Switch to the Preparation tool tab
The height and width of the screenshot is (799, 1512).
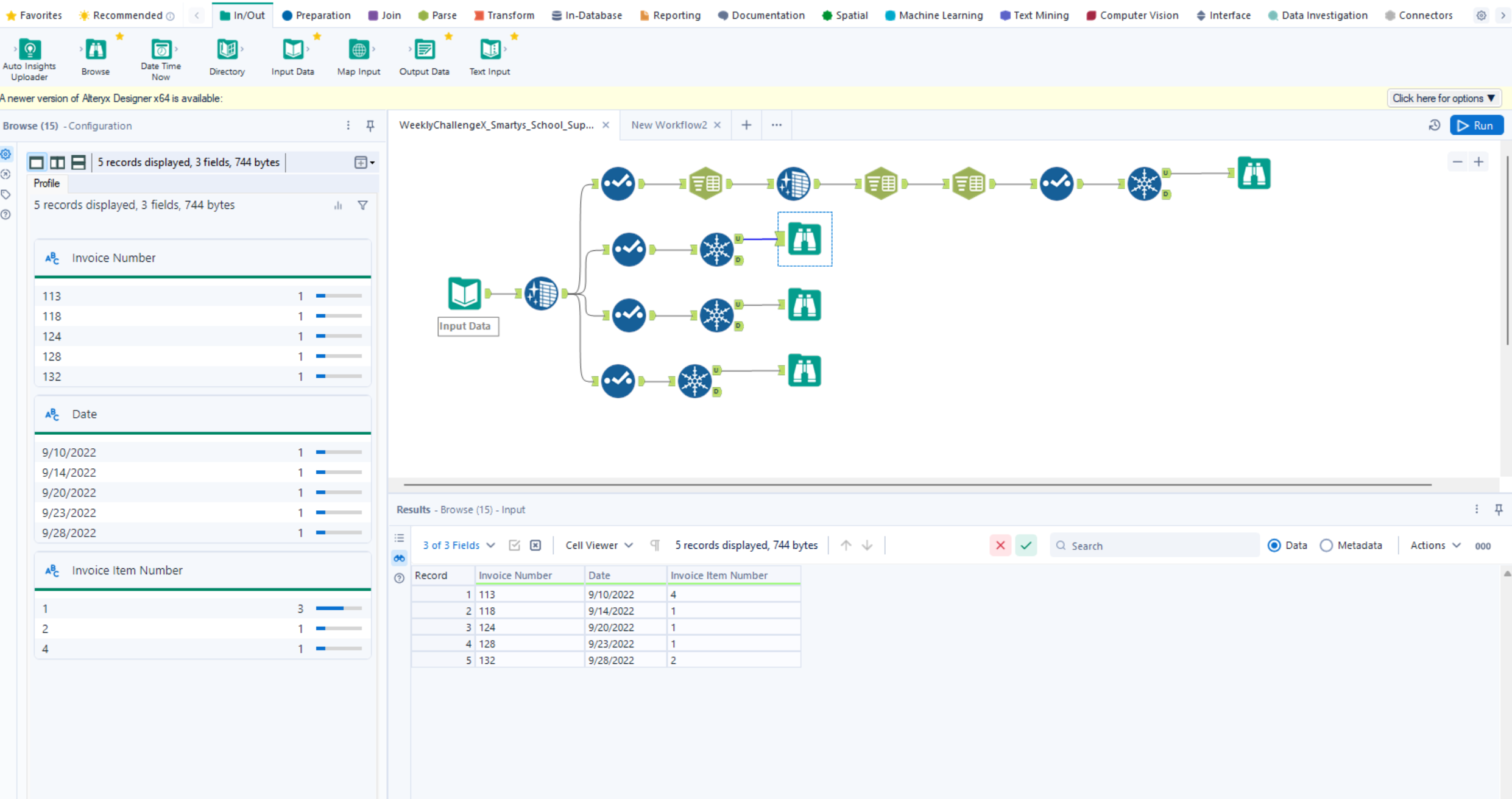click(x=316, y=15)
